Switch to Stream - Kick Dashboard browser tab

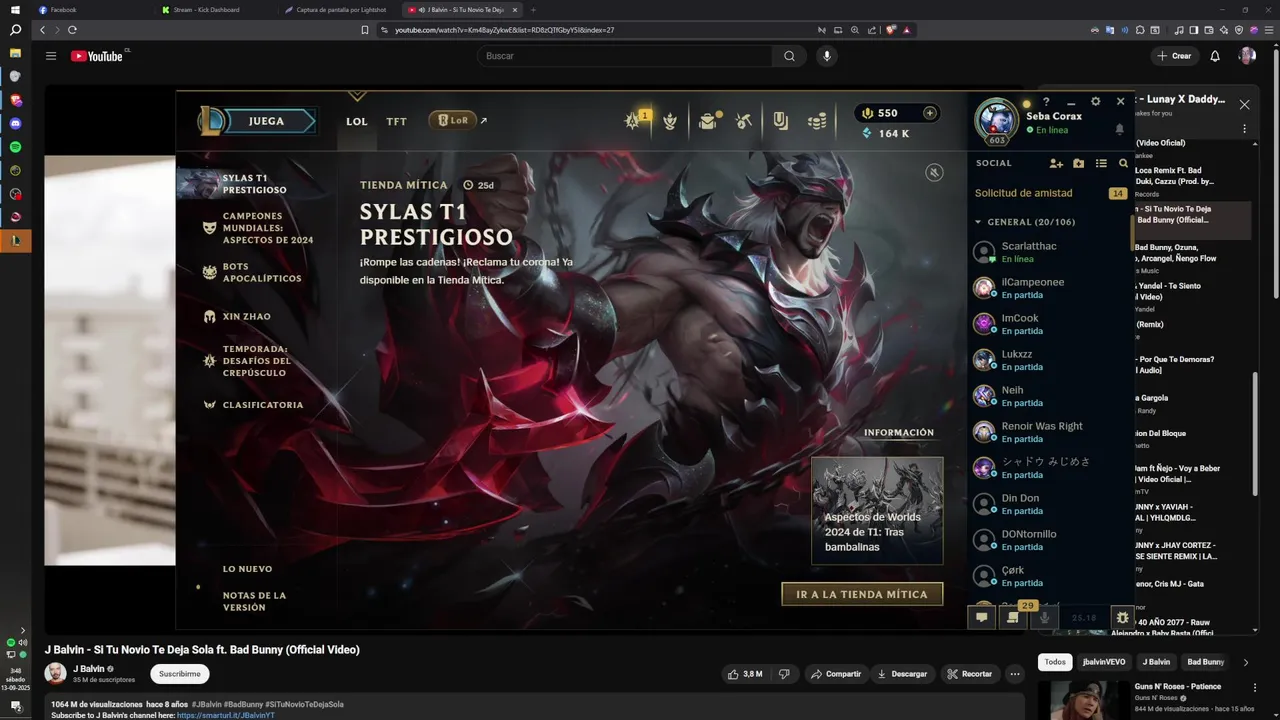click(x=214, y=9)
